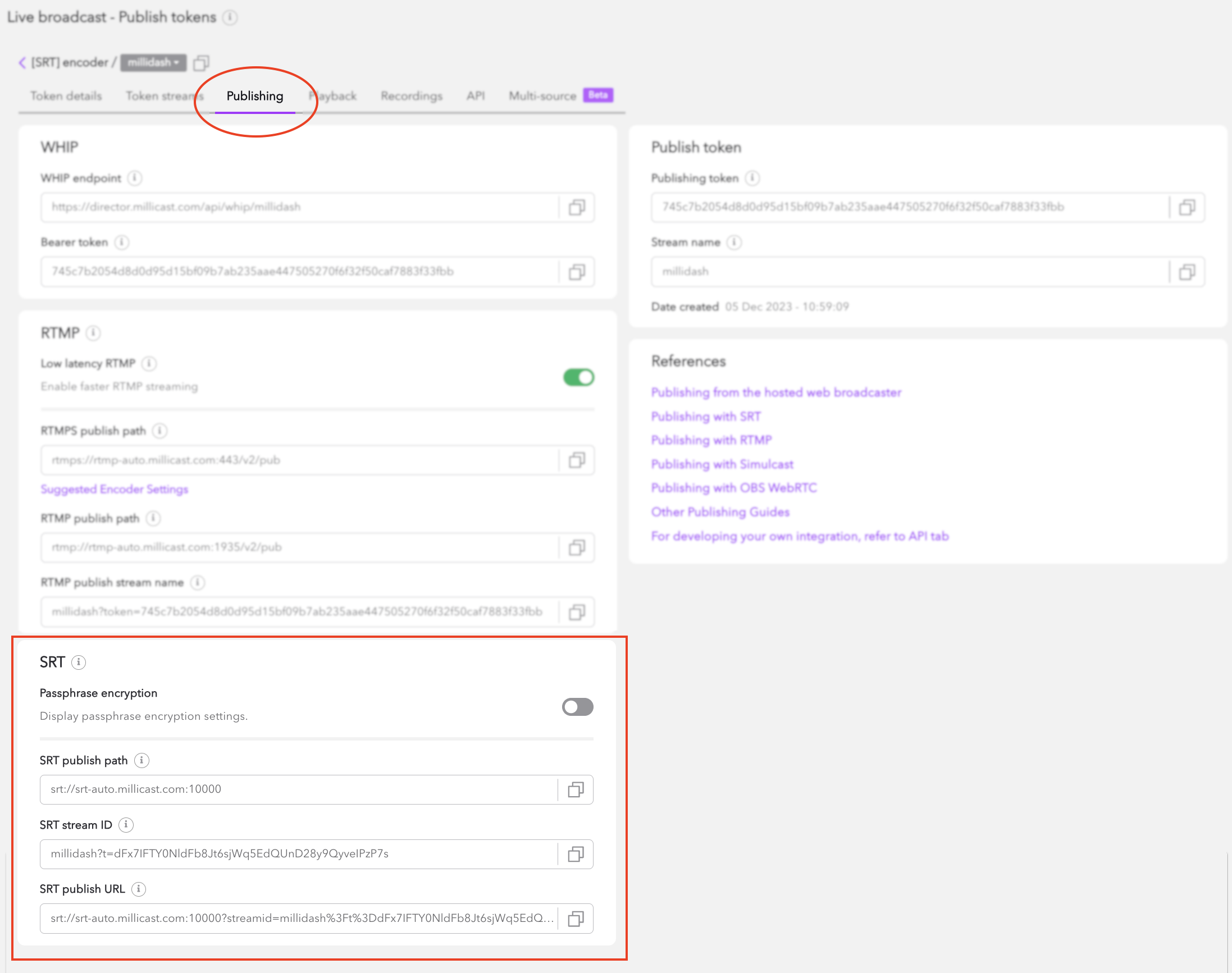Screen dimensions: 1232x973
Task: Enable Passphrase encryption toggle
Action: click(x=577, y=706)
